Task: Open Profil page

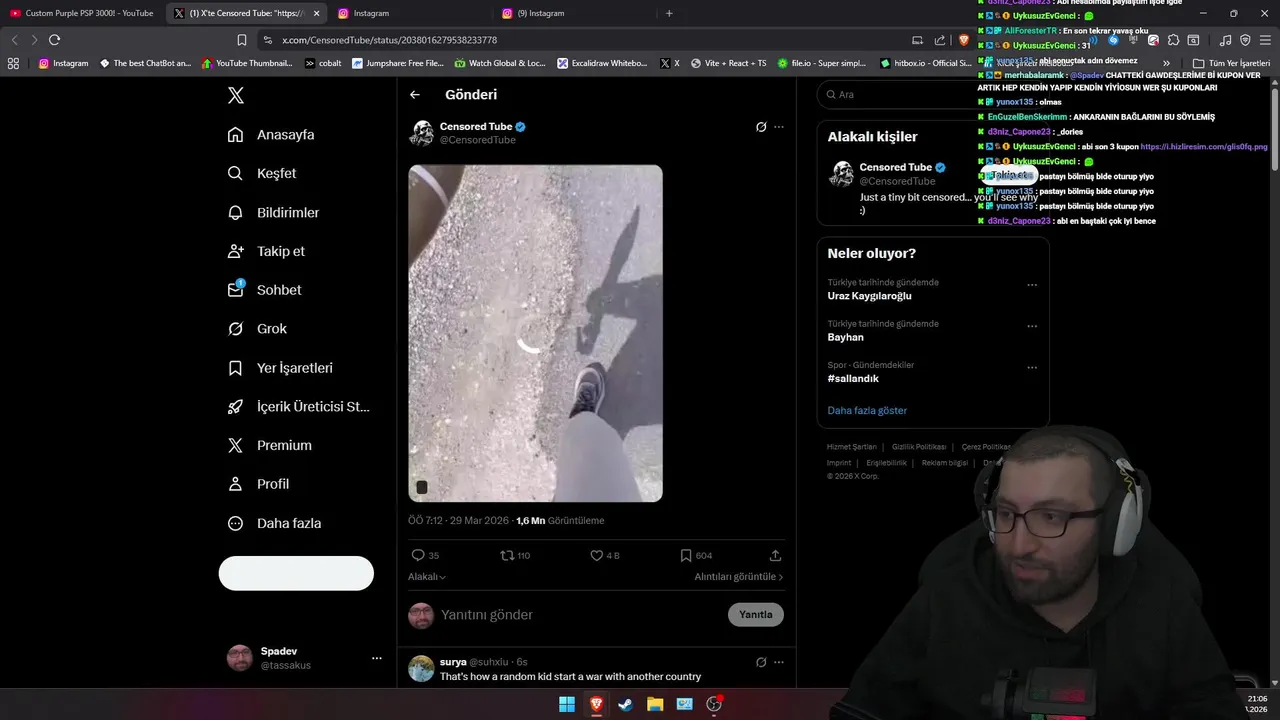Action: pyautogui.click(x=258, y=484)
